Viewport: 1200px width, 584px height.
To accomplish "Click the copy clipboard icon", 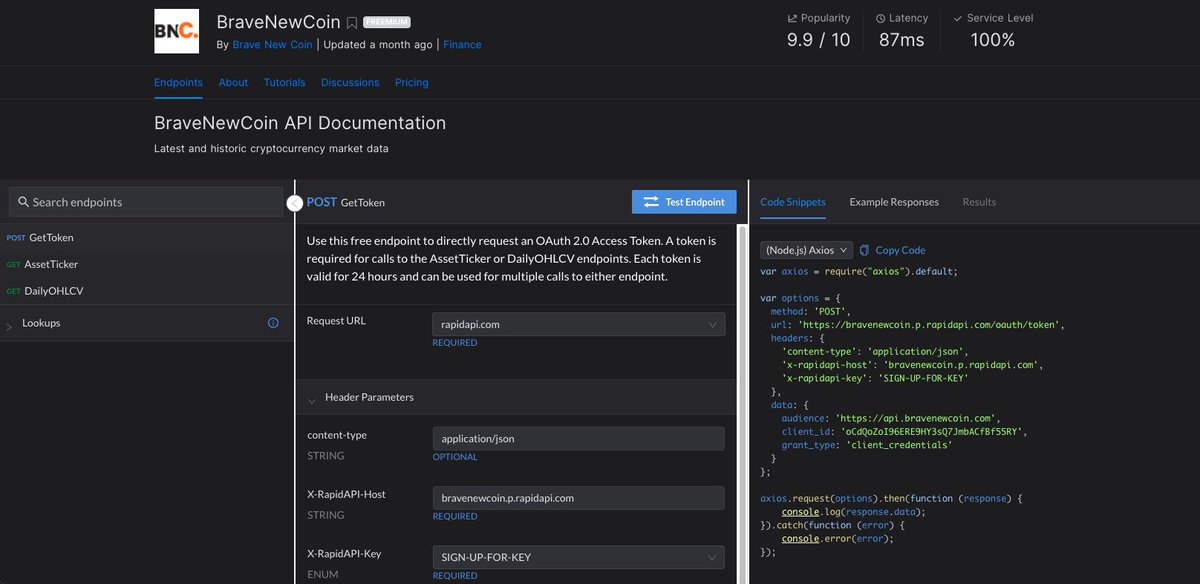I will pyautogui.click(x=865, y=250).
